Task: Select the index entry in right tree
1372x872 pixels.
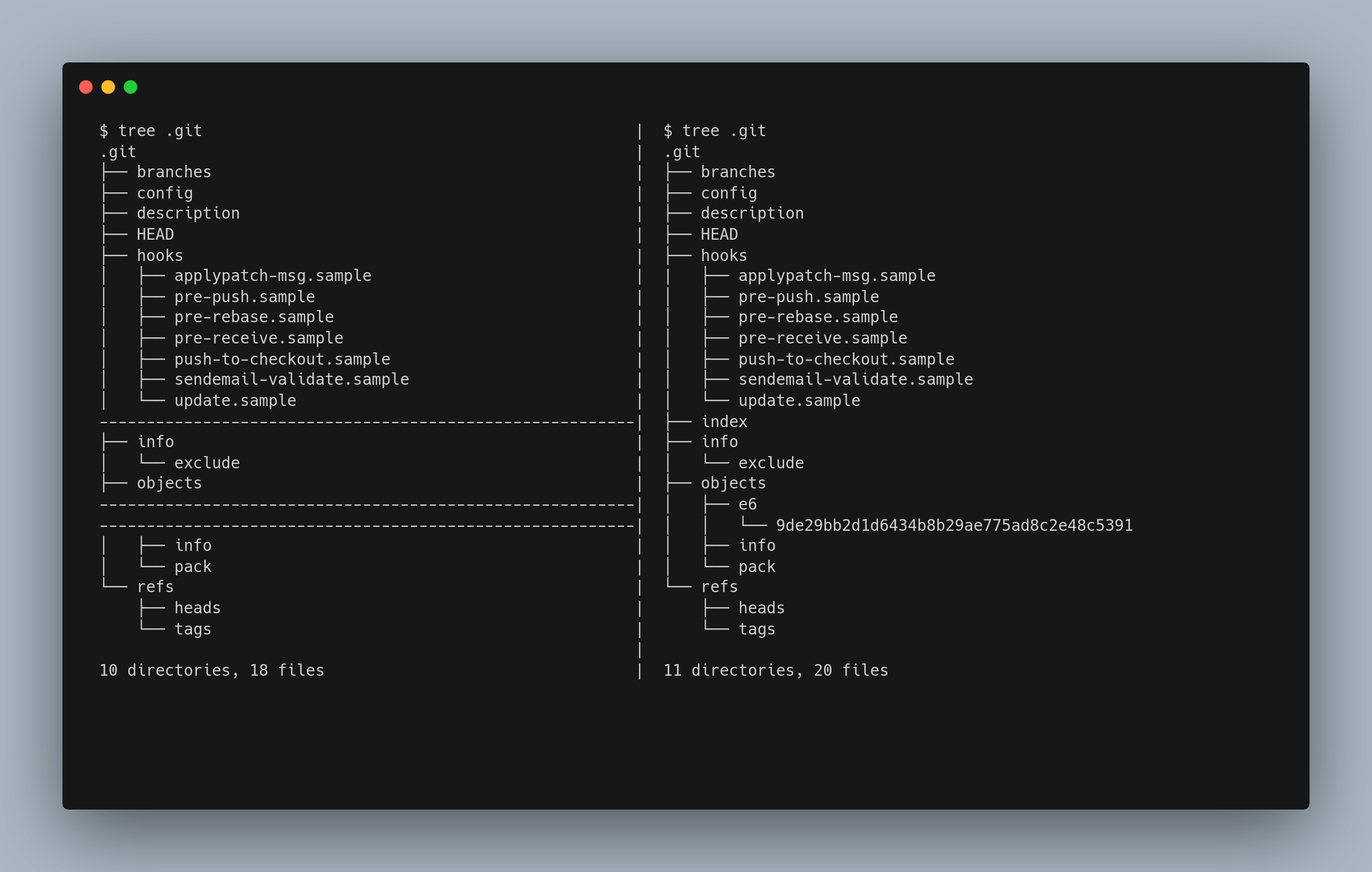Action: pos(724,422)
